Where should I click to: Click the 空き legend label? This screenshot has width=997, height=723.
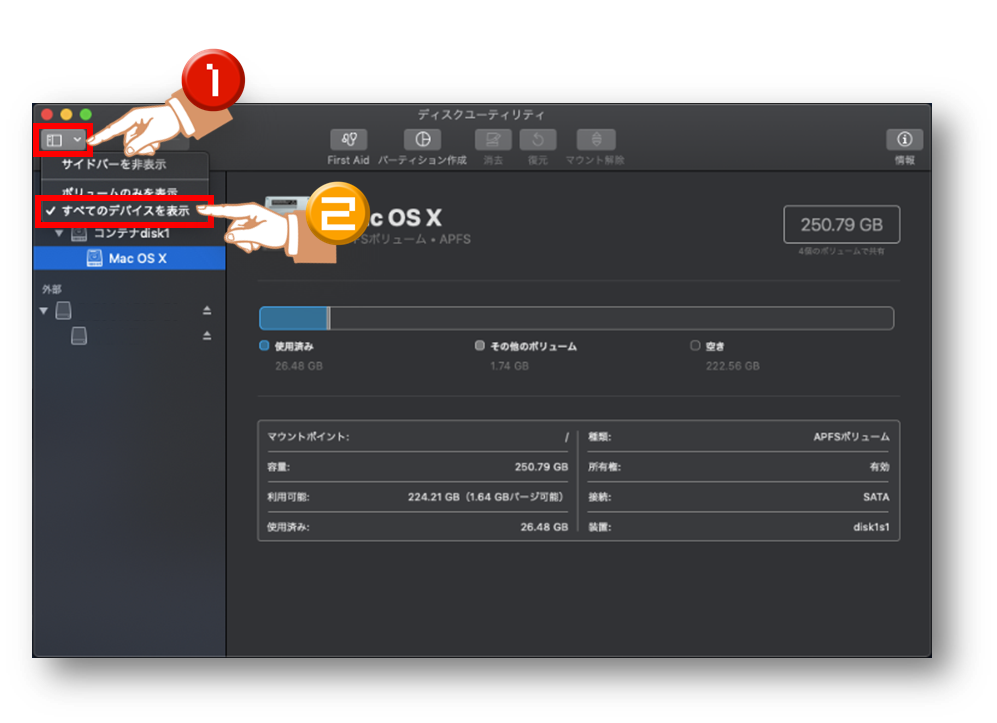click(715, 347)
